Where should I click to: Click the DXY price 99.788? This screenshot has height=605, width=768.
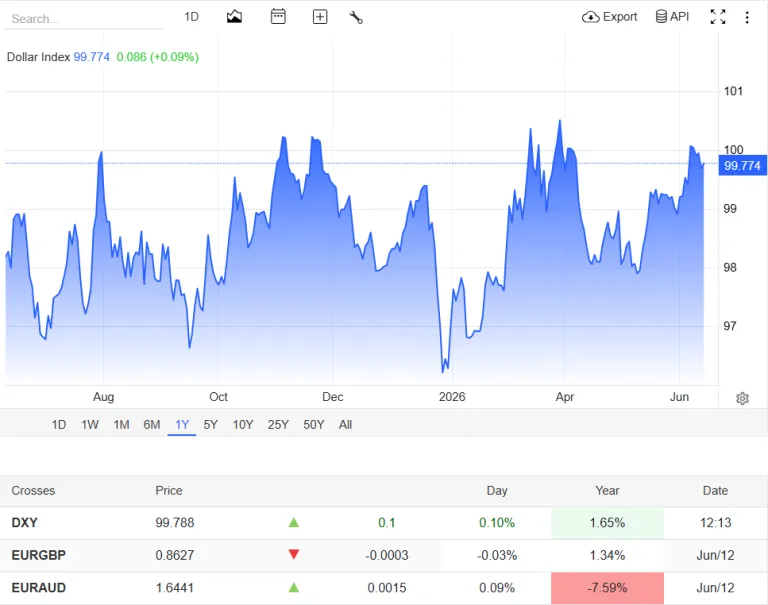click(x=175, y=523)
